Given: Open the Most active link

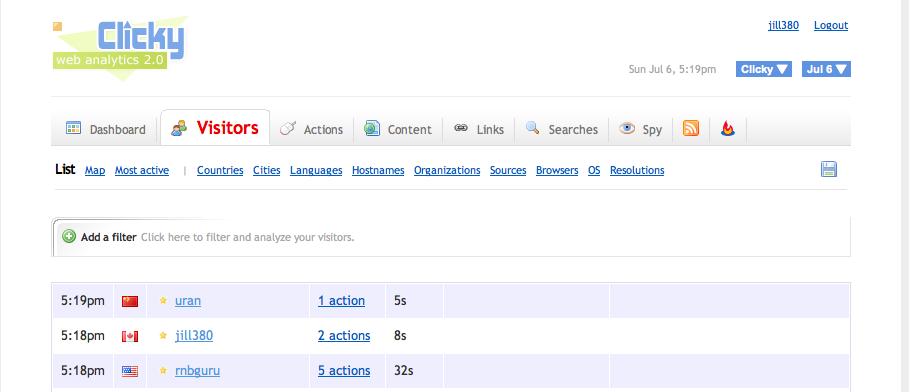Looking at the screenshot, I should (142, 170).
